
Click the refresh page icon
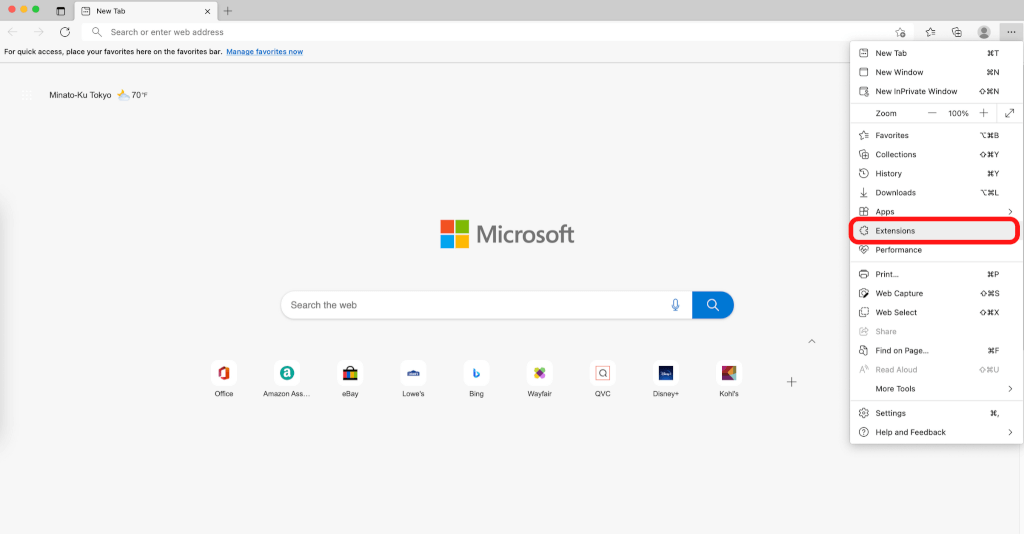click(65, 32)
